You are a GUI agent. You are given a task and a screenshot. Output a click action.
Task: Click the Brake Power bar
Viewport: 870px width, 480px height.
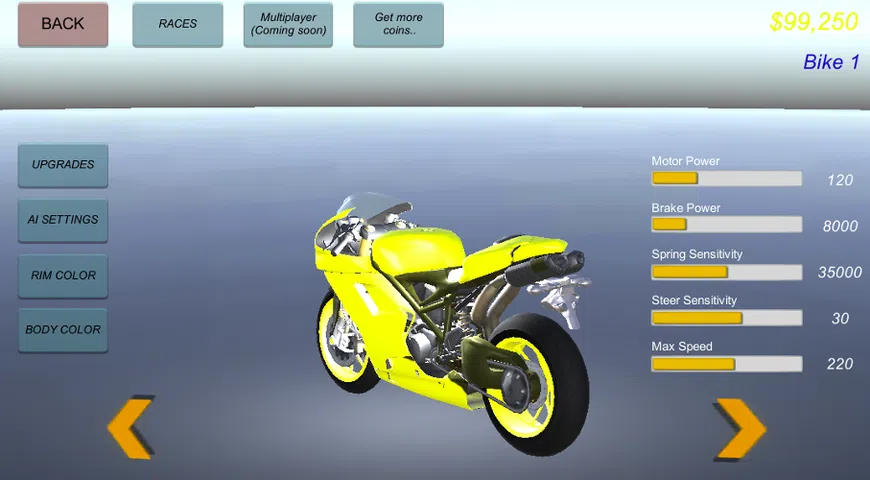tap(726, 225)
